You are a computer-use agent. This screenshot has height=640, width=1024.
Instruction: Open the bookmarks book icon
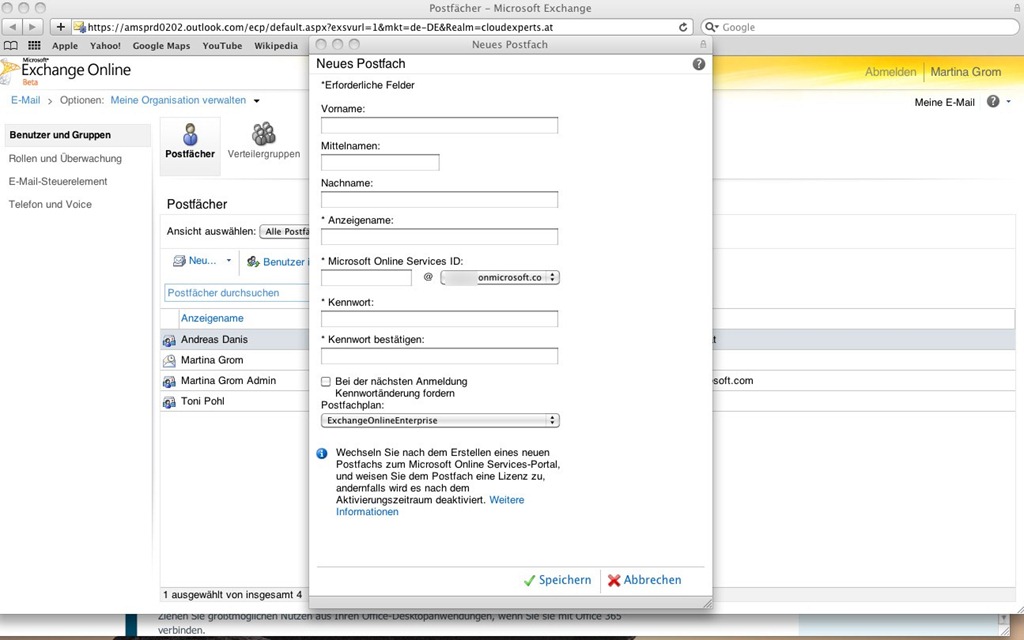11,46
